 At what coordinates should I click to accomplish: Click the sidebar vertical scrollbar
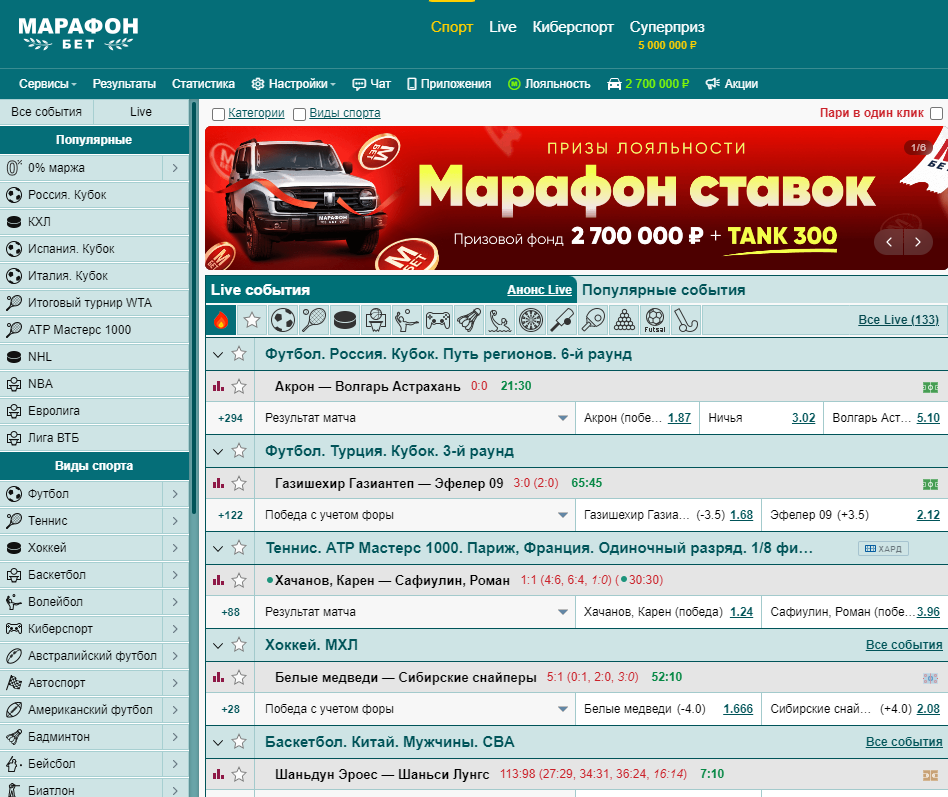(x=194, y=308)
